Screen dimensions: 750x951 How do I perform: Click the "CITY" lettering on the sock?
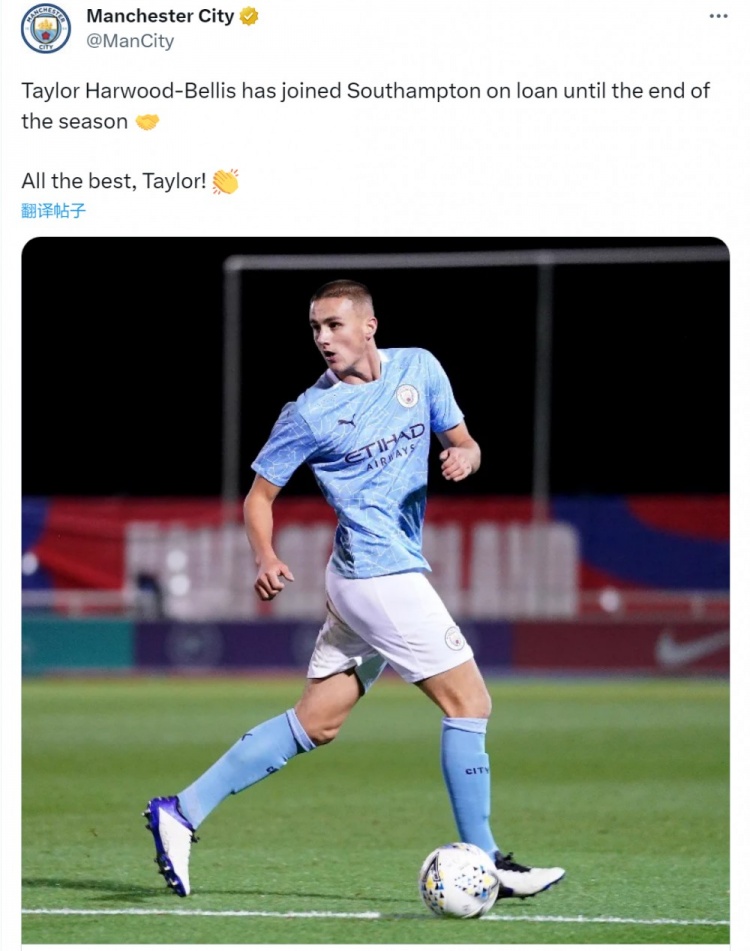pyautogui.click(x=477, y=770)
